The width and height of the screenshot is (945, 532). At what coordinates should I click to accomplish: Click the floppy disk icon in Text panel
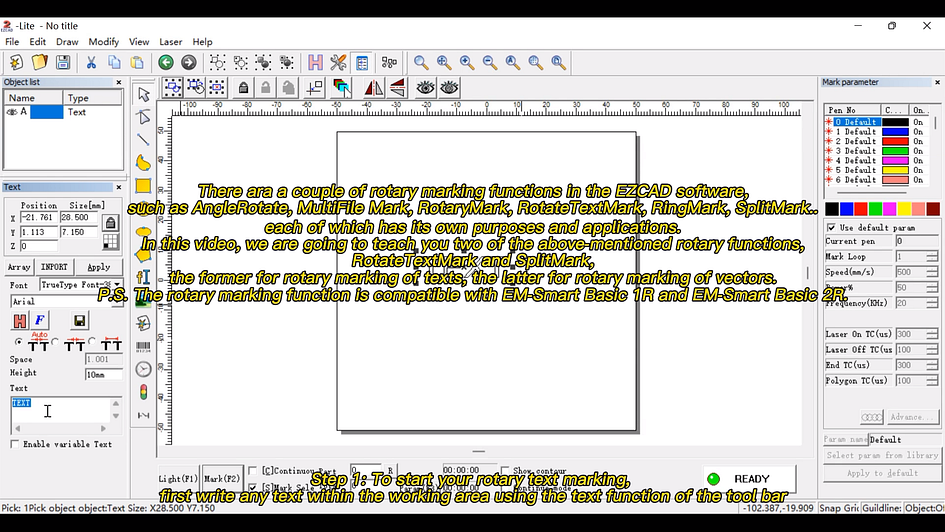click(x=80, y=321)
